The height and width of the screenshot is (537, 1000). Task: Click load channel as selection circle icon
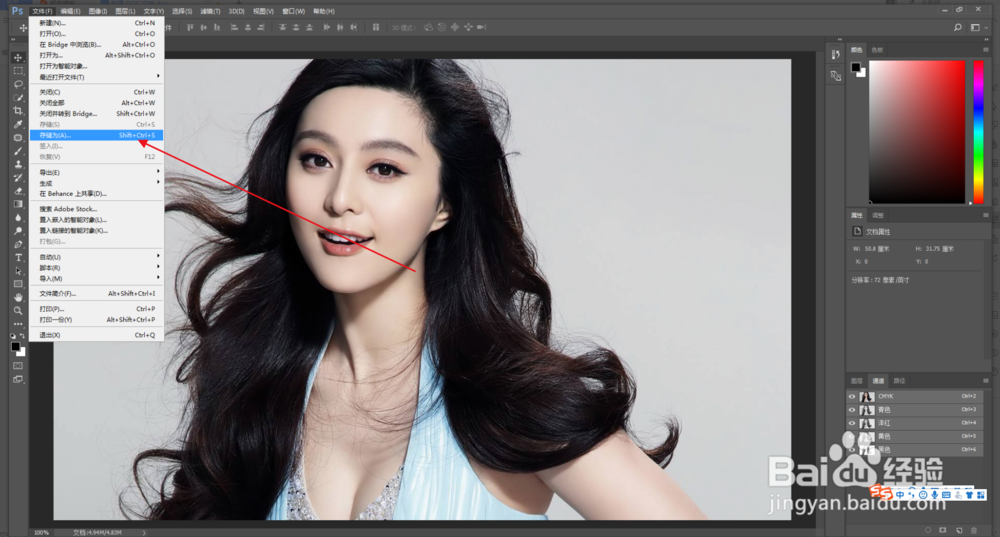[x=928, y=530]
